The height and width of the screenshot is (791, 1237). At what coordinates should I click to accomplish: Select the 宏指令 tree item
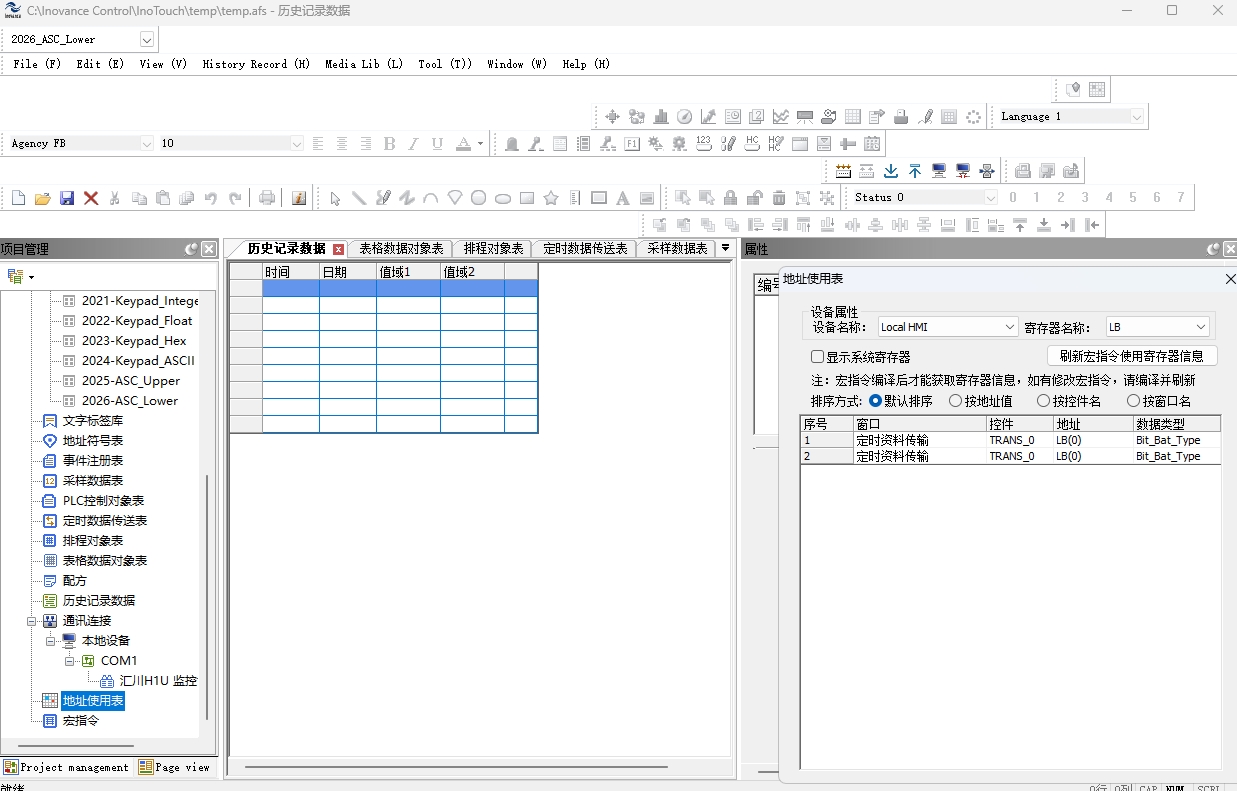click(x=81, y=721)
